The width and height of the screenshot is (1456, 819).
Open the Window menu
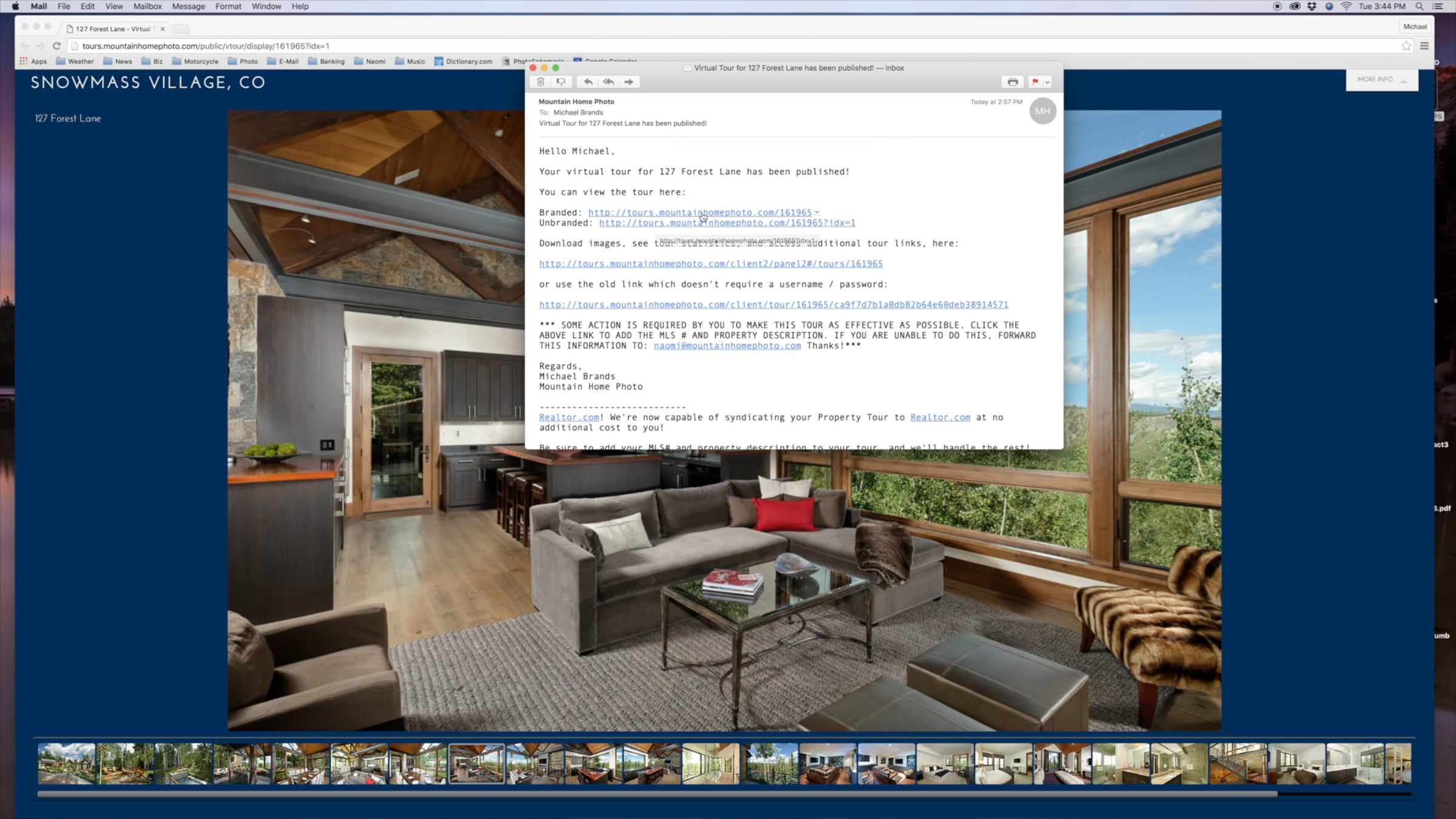pos(266,7)
